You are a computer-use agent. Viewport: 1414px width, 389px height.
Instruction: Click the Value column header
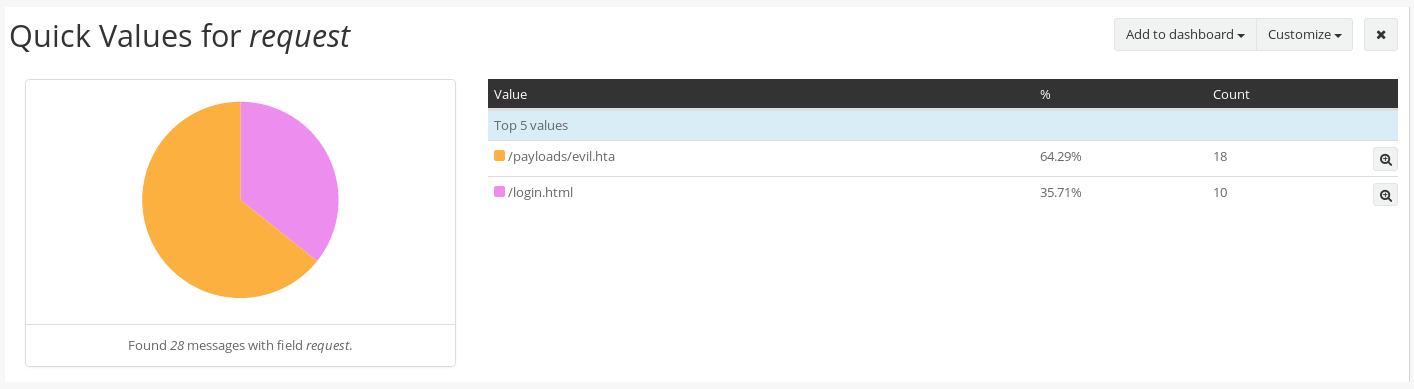click(x=510, y=94)
